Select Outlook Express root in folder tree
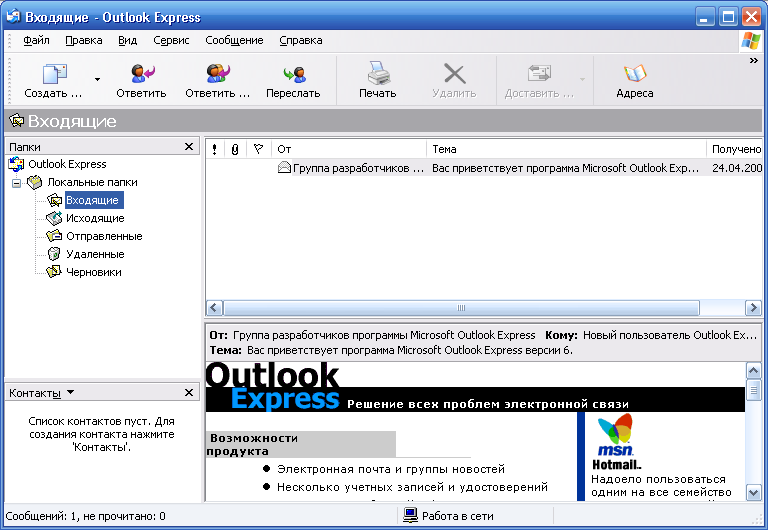This screenshot has width=768, height=530. pos(67,164)
